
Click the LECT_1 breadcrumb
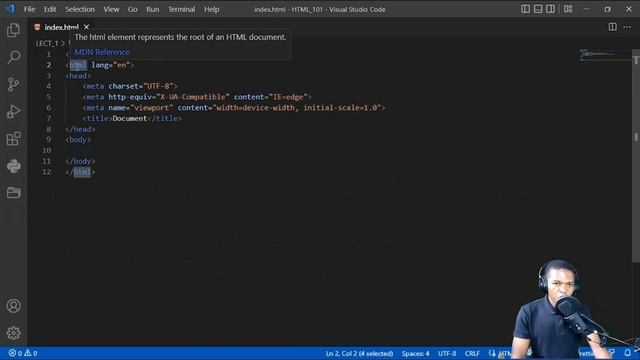(x=47, y=43)
